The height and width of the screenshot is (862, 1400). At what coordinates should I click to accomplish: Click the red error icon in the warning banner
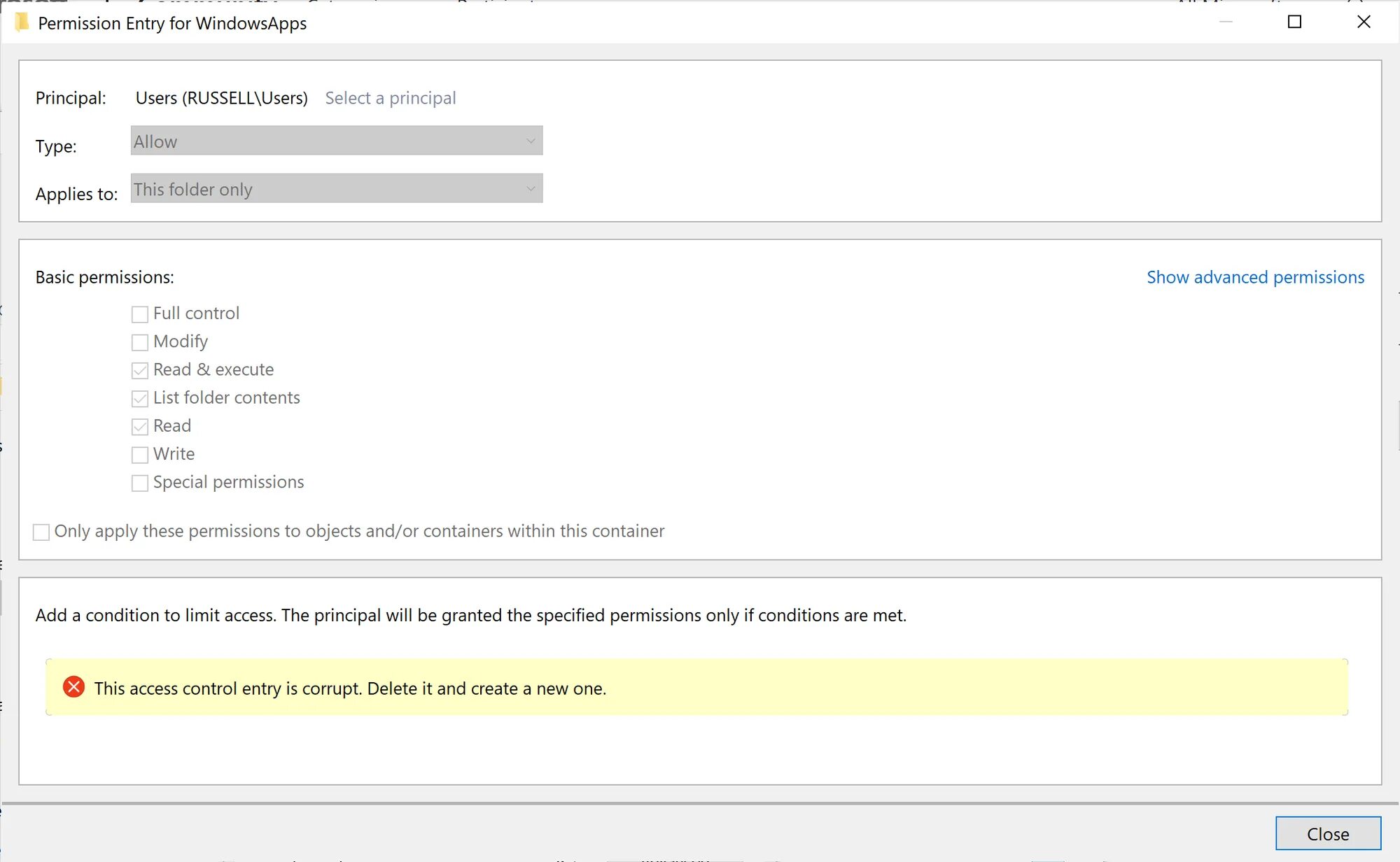pos(73,688)
